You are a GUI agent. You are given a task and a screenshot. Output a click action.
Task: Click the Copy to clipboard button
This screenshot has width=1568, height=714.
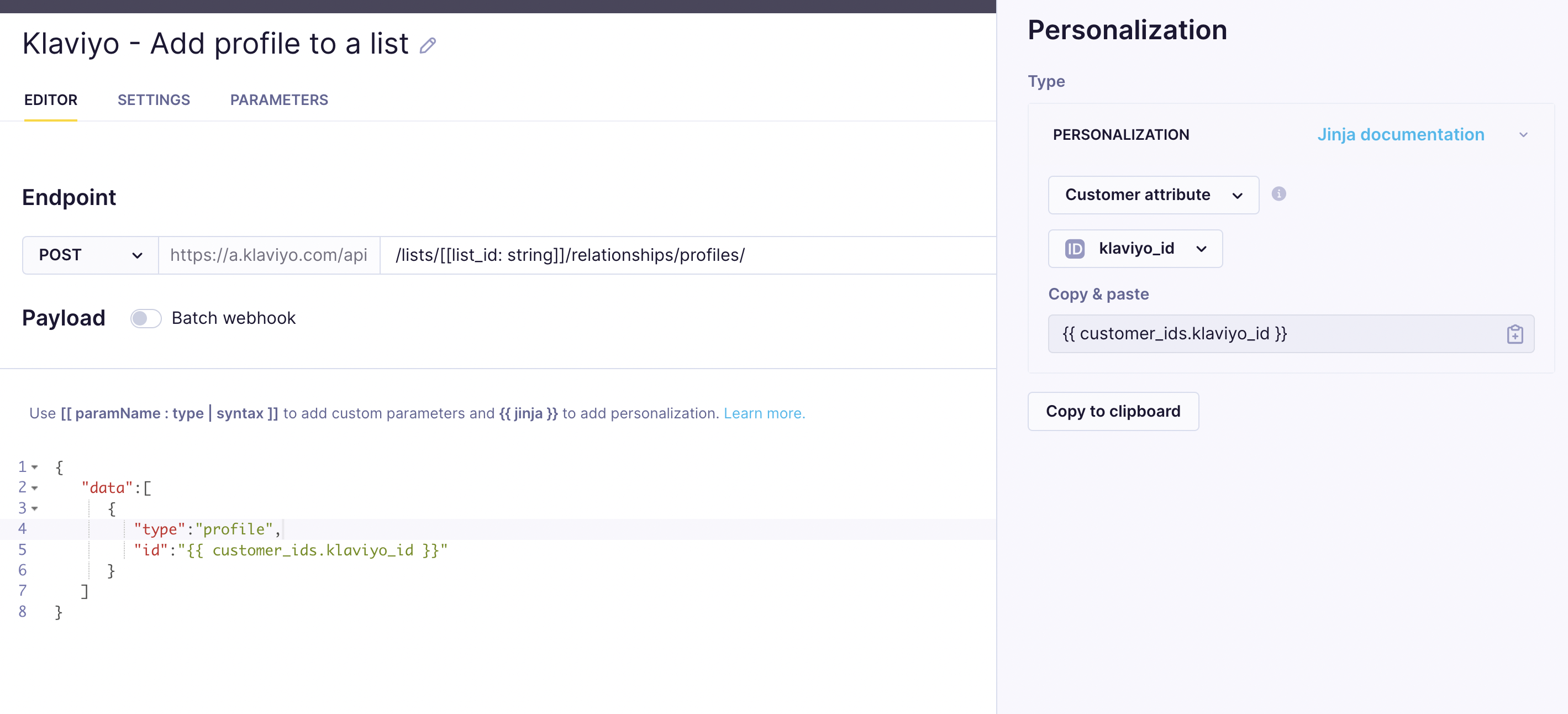tap(1113, 412)
